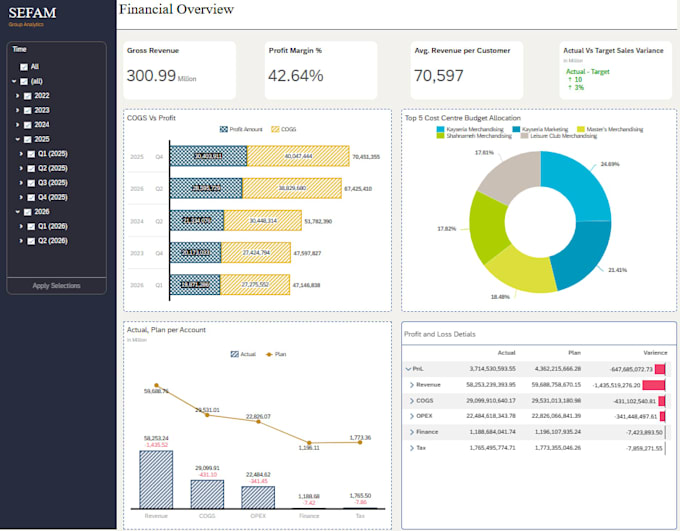This screenshot has height=531, width=680.
Task: Click the 'Top 5 Cost Centre Budget Allocation' title
Action: pos(463,118)
